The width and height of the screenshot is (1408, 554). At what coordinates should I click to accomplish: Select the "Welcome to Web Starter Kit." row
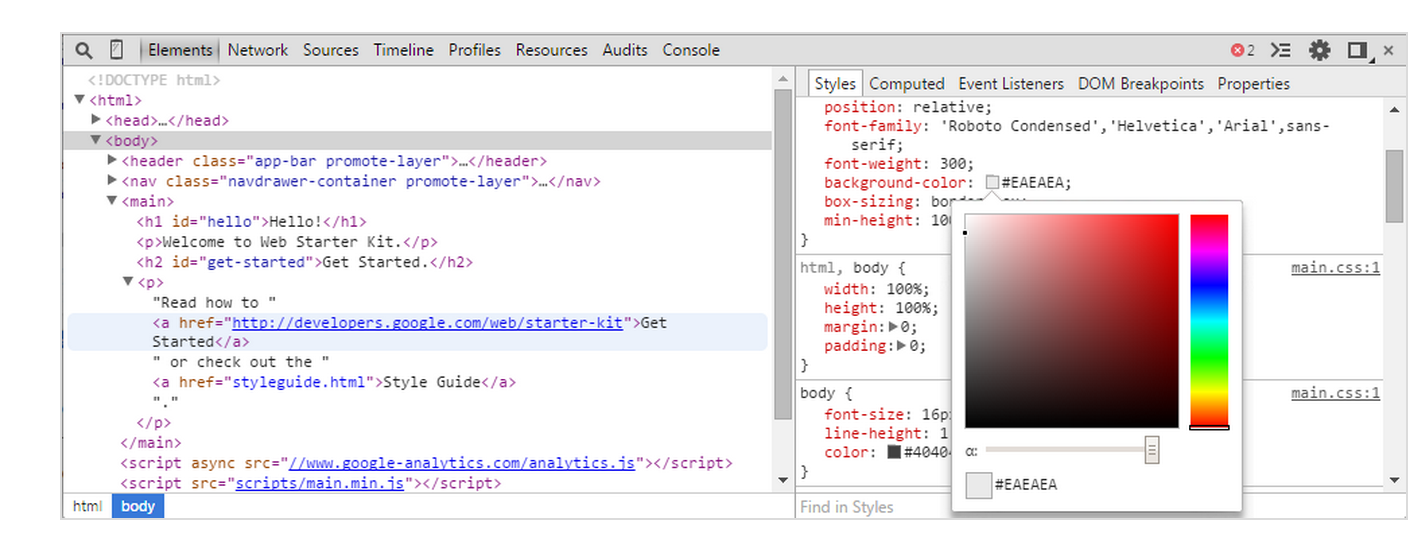pos(287,242)
